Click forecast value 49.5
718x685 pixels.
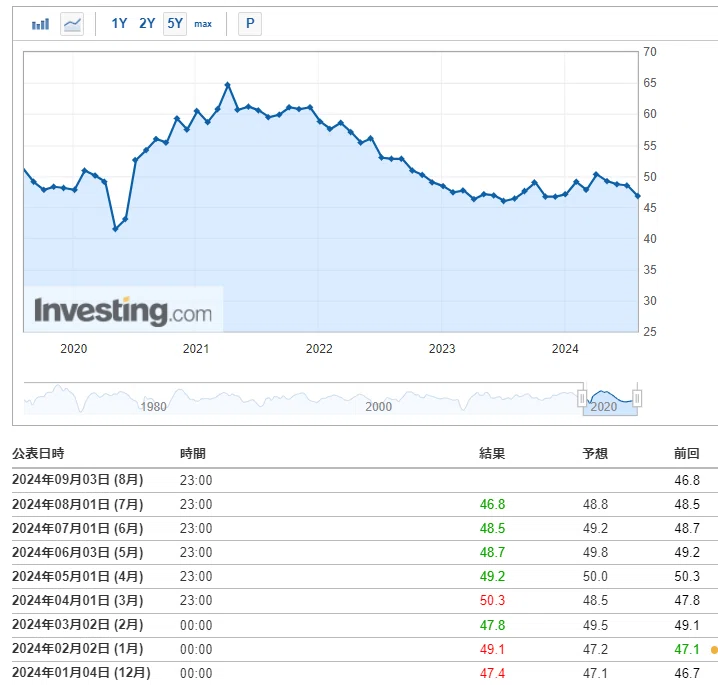pos(595,625)
